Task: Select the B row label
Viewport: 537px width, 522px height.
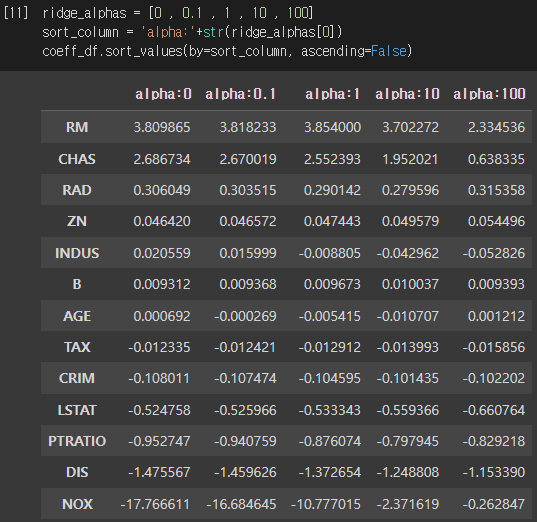Action: (77, 284)
